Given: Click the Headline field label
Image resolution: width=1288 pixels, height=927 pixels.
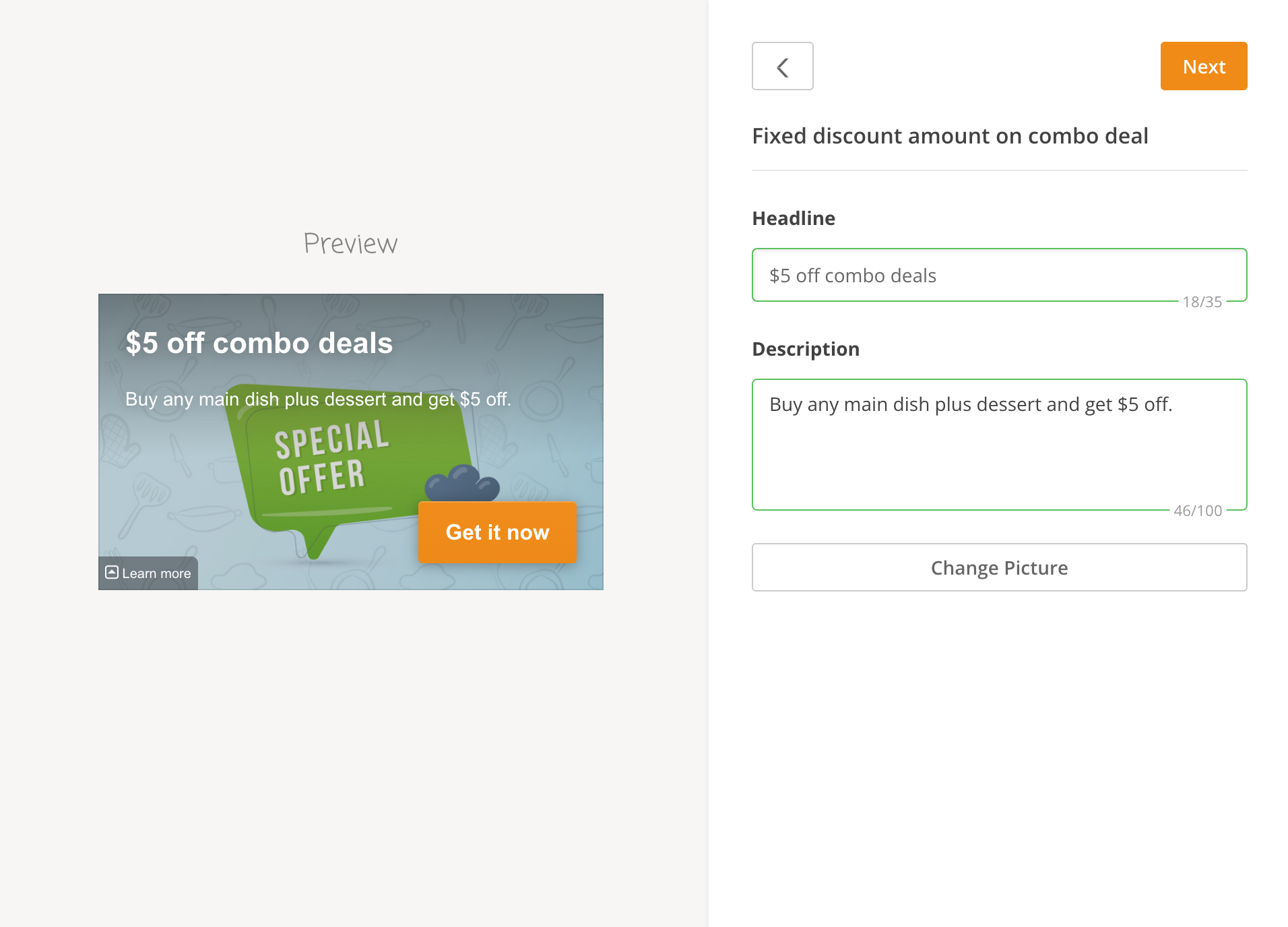Looking at the screenshot, I should coord(794,218).
